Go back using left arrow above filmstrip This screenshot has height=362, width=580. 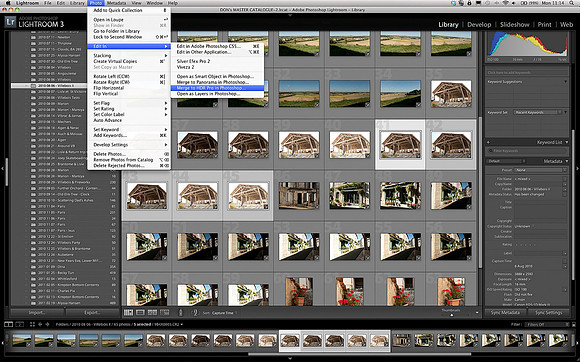(40, 324)
